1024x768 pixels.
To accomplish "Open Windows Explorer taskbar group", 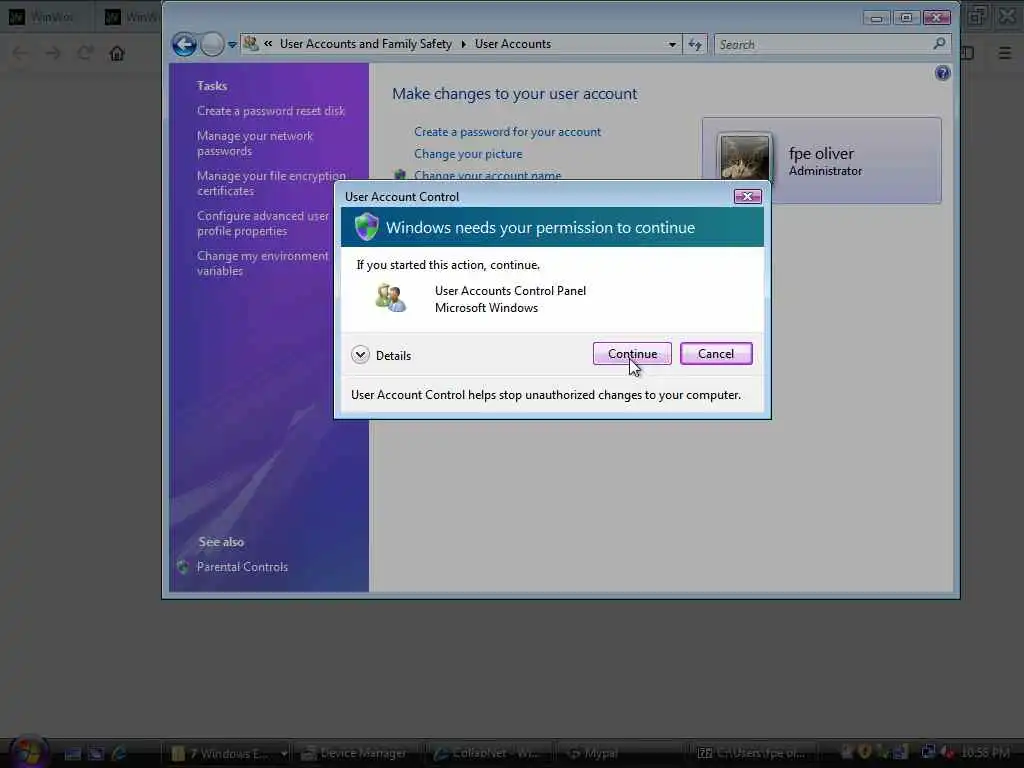I will coord(227,754).
